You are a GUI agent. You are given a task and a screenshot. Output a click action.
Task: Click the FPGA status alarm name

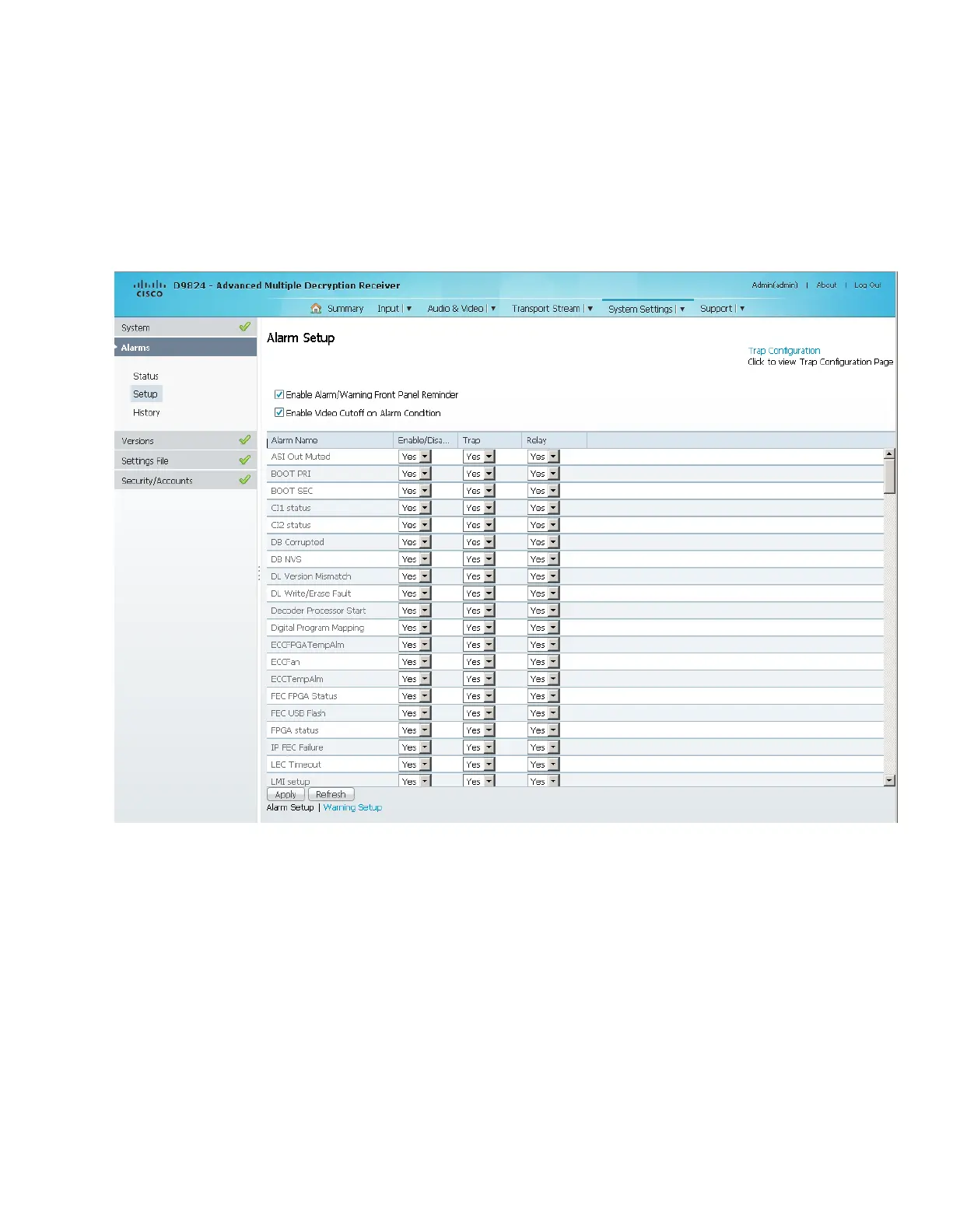(294, 730)
